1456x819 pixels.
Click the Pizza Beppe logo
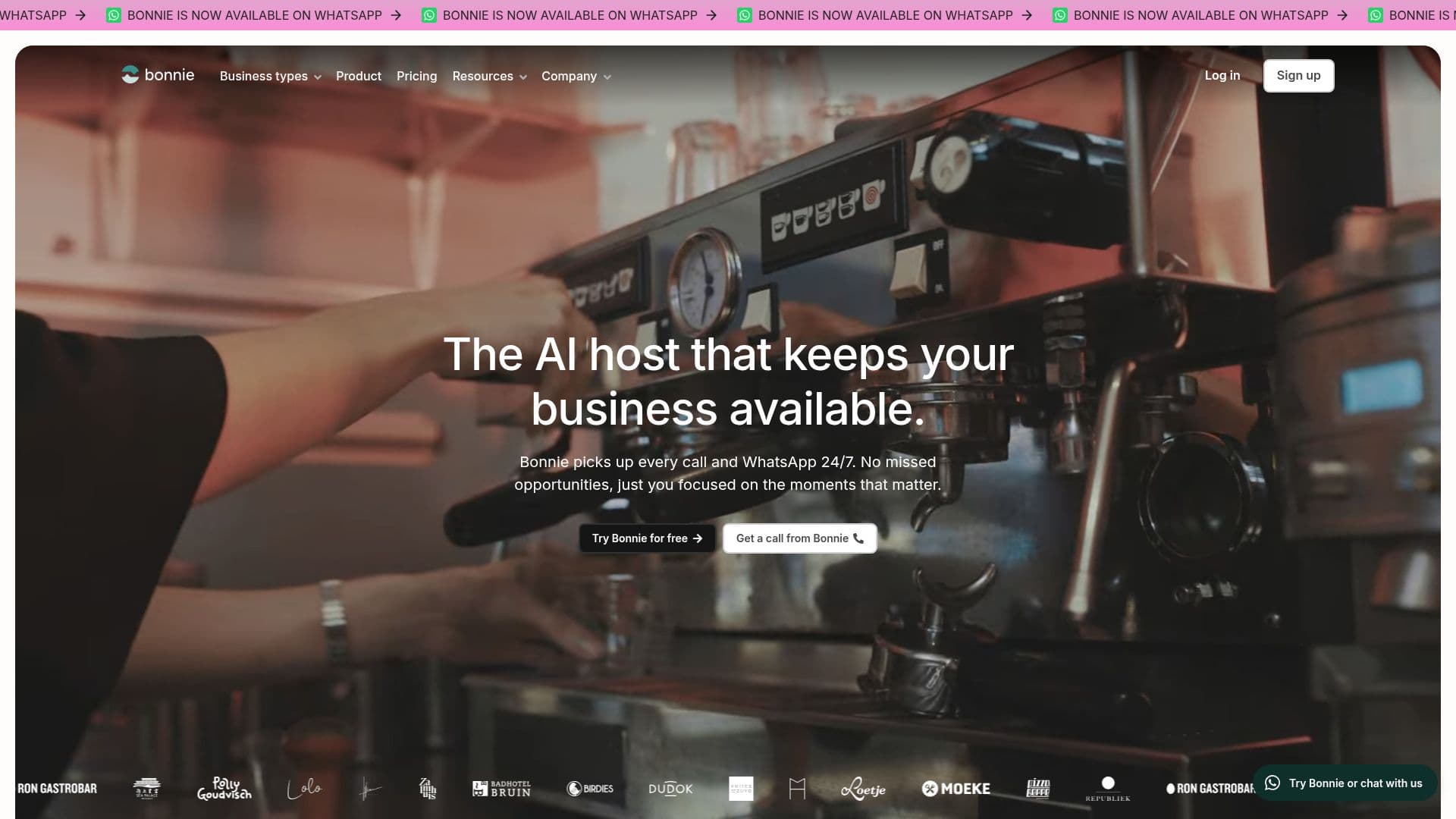coord(1038,789)
